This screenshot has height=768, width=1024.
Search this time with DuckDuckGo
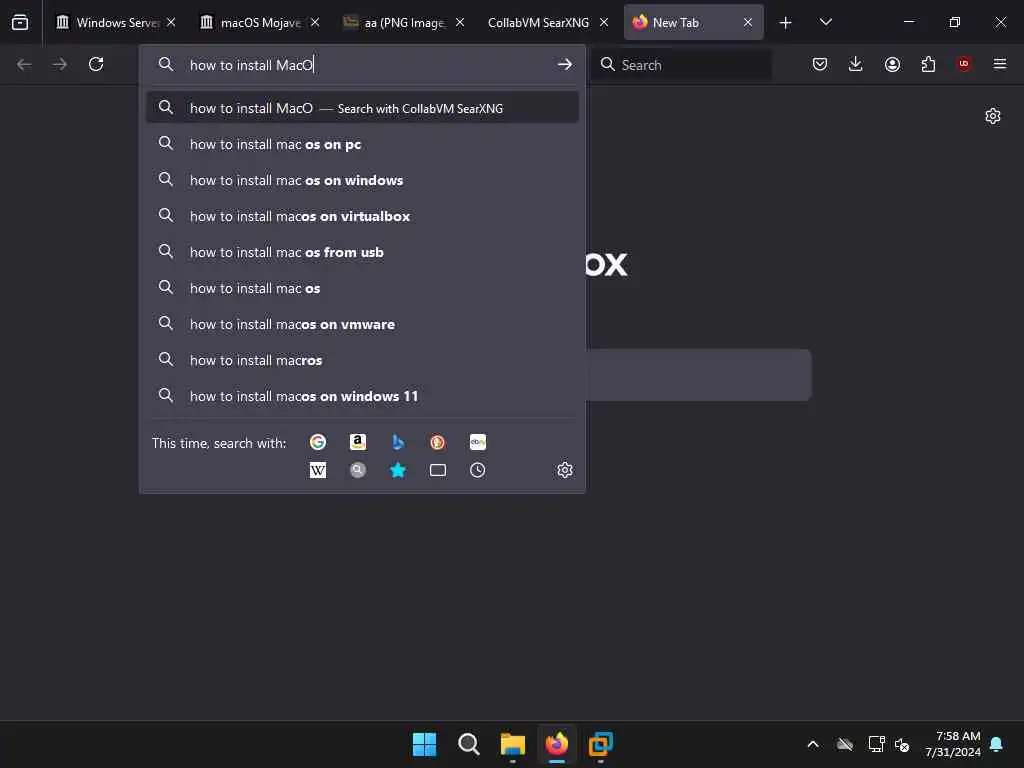pos(438,442)
